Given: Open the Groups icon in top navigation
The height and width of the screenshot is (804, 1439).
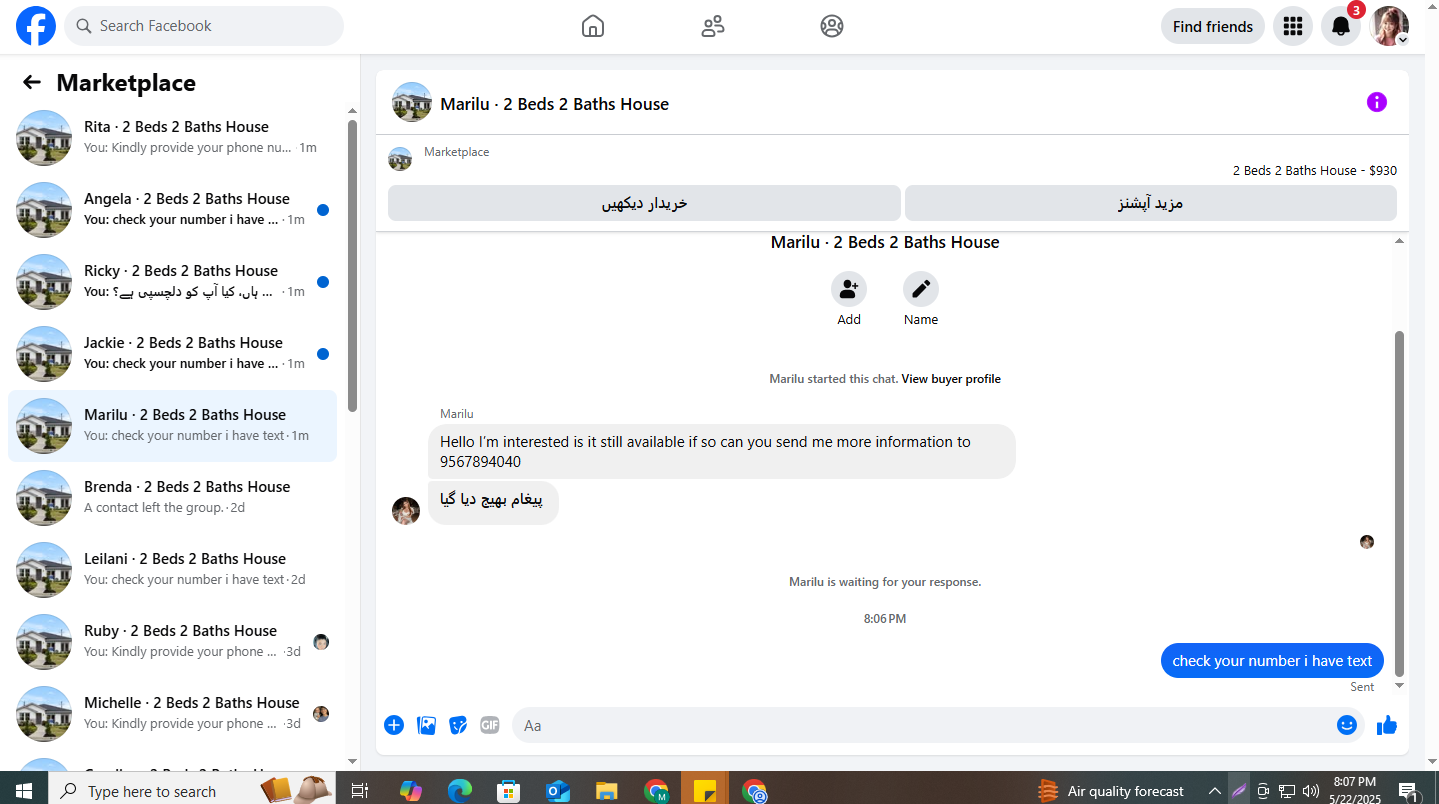Looking at the screenshot, I should (x=832, y=26).
